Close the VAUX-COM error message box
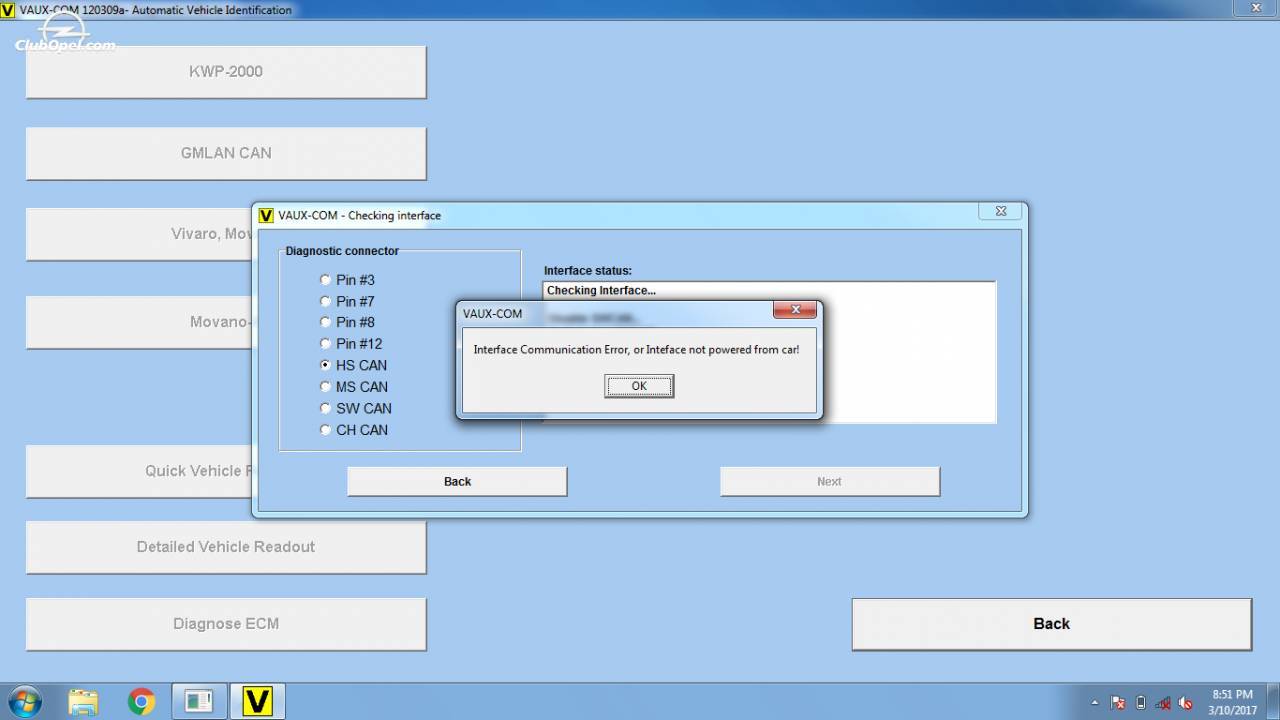The width and height of the screenshot is (1280, 720). coord(795,310)
